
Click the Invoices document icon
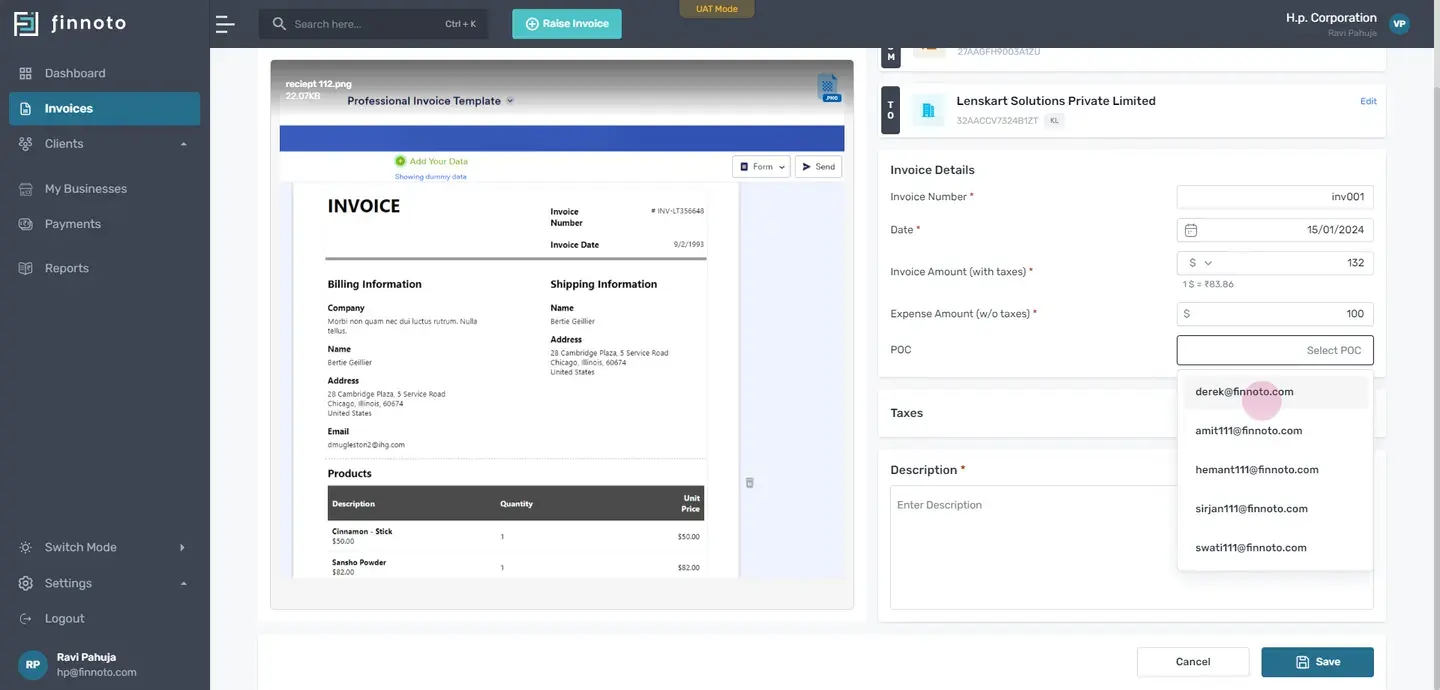point(26,108)
